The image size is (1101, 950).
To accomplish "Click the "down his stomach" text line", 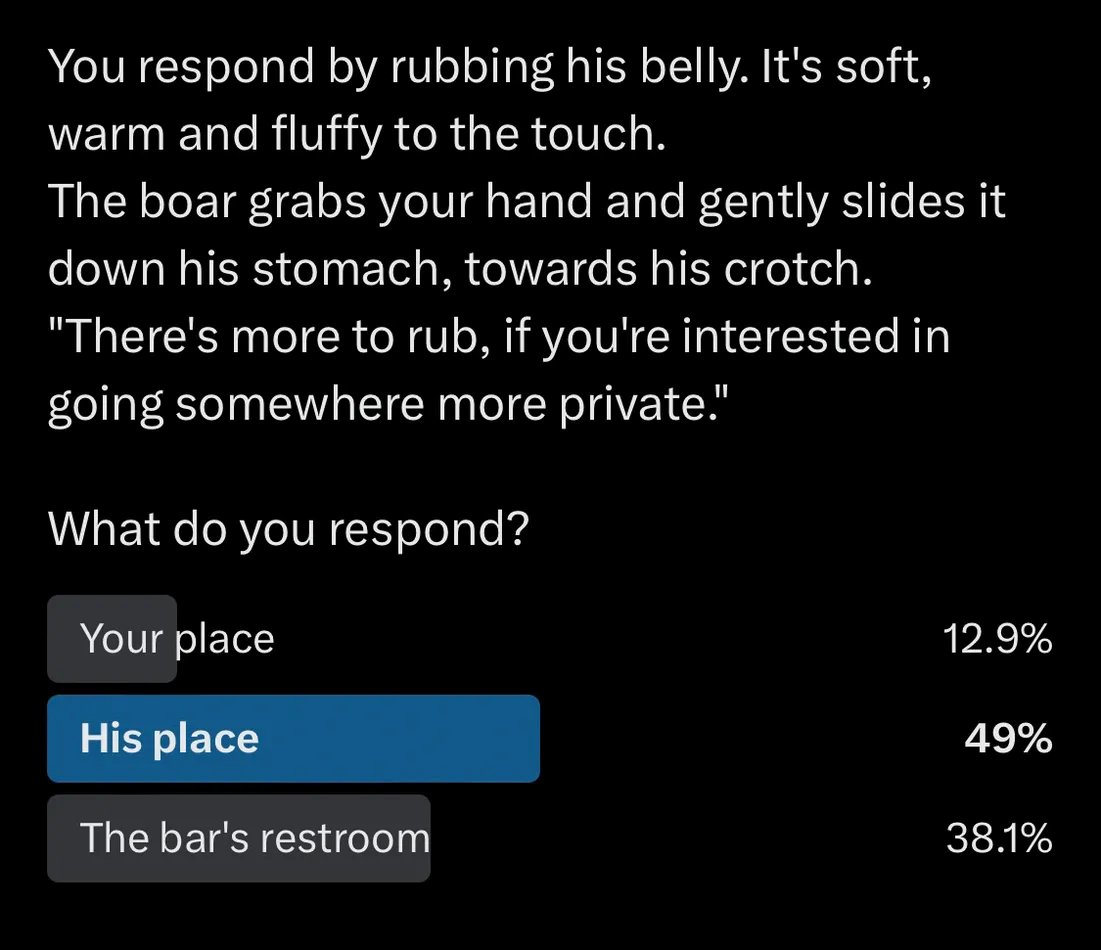I will (460, 269).
